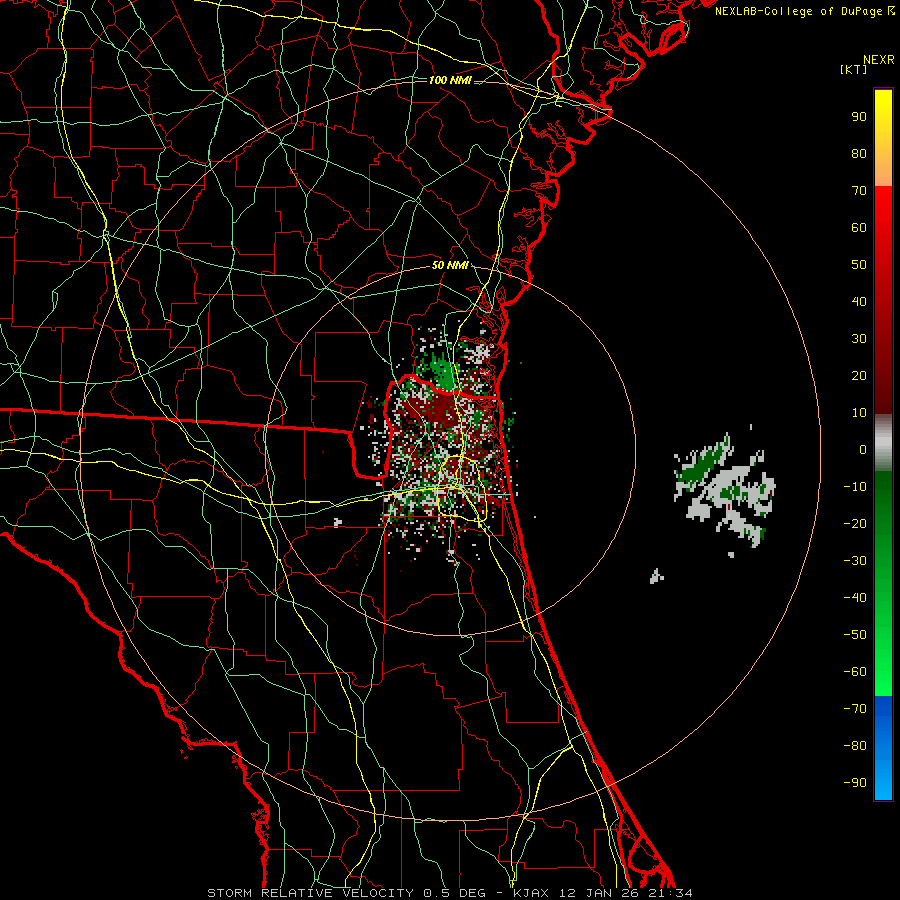Viewport: 900px width, 900px height.
Task: Click the 50 NMI range ring label
Action: point(450,265)
